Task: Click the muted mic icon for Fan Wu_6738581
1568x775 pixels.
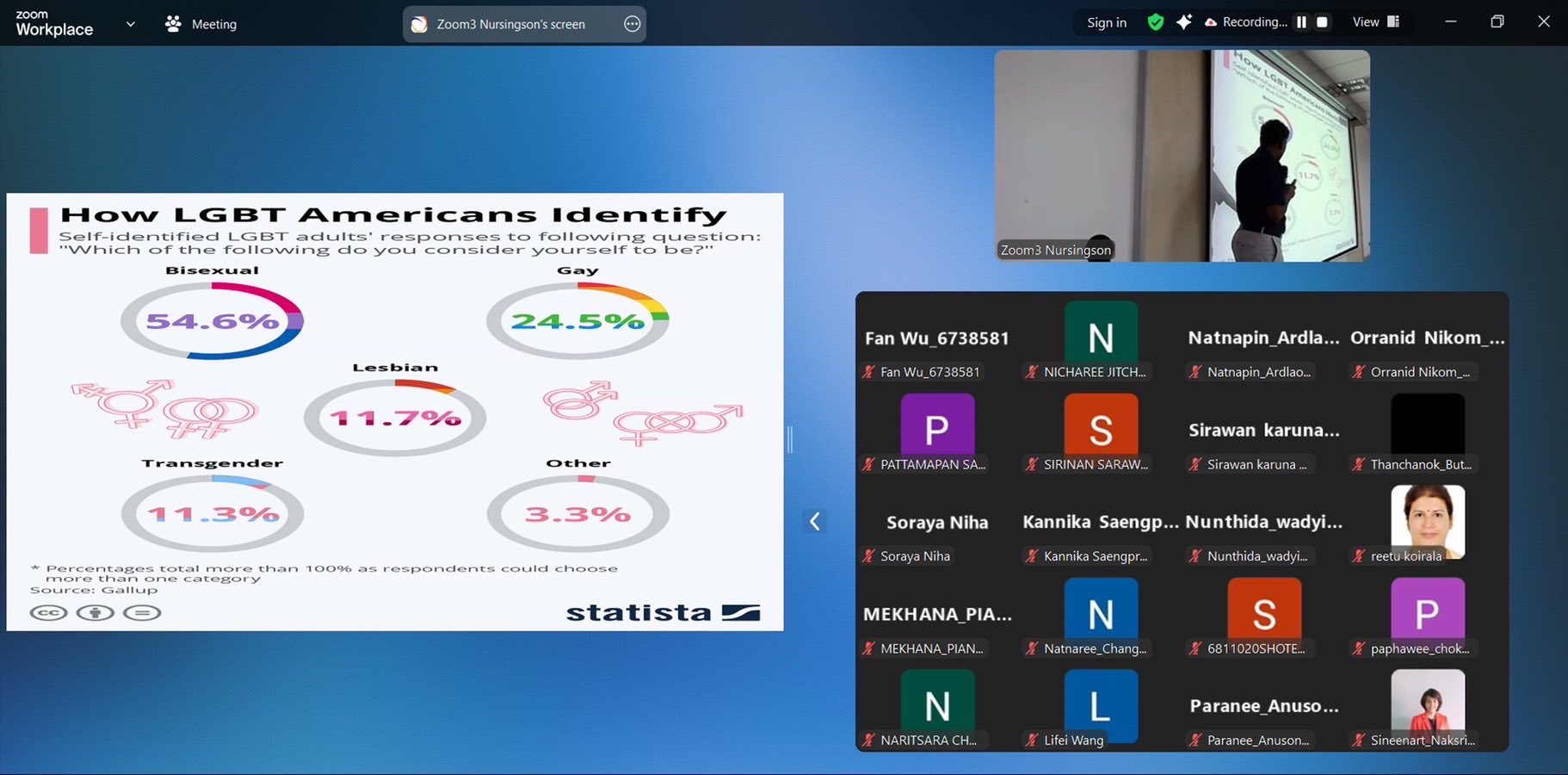Action: (868, 372)
